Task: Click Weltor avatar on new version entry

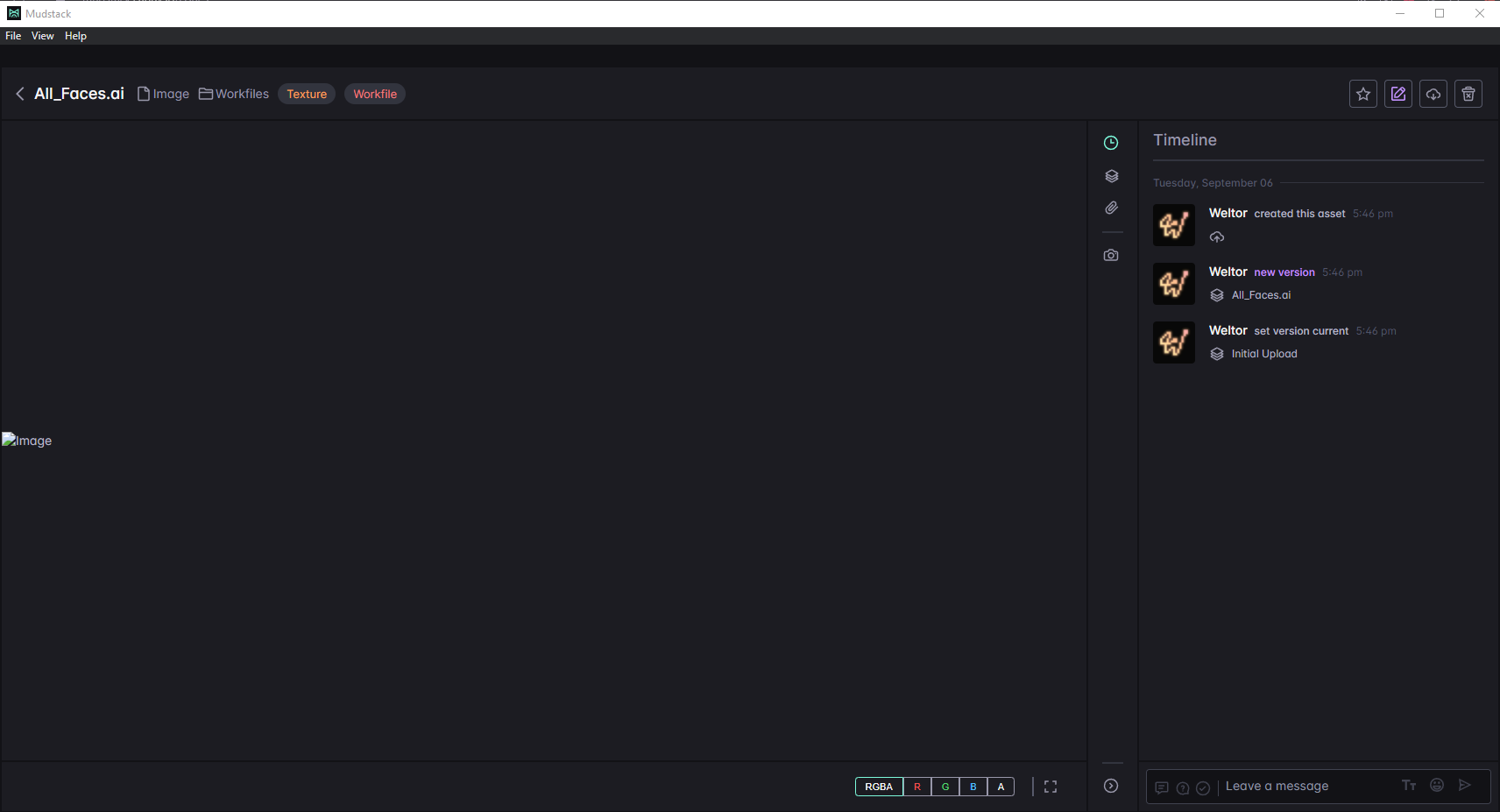Action: coord(1174,284)
